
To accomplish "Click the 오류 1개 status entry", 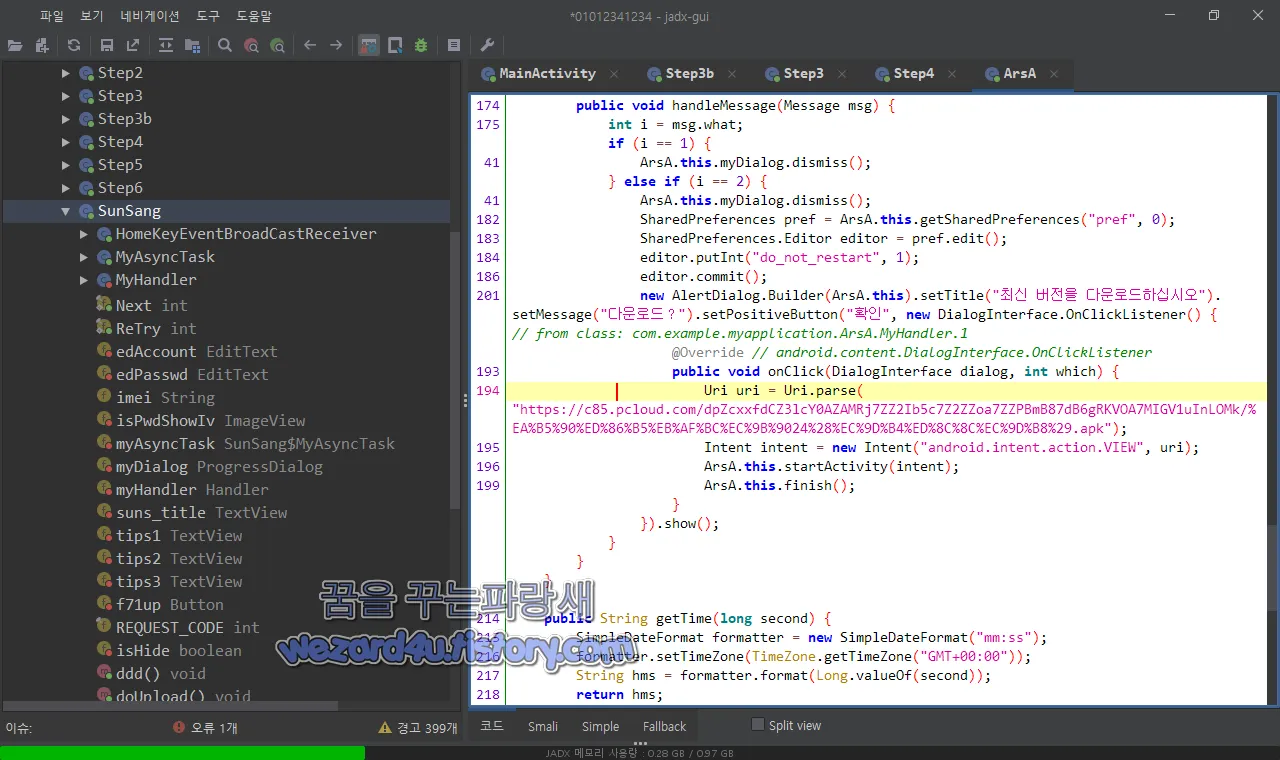I will (x=205, y=728).
